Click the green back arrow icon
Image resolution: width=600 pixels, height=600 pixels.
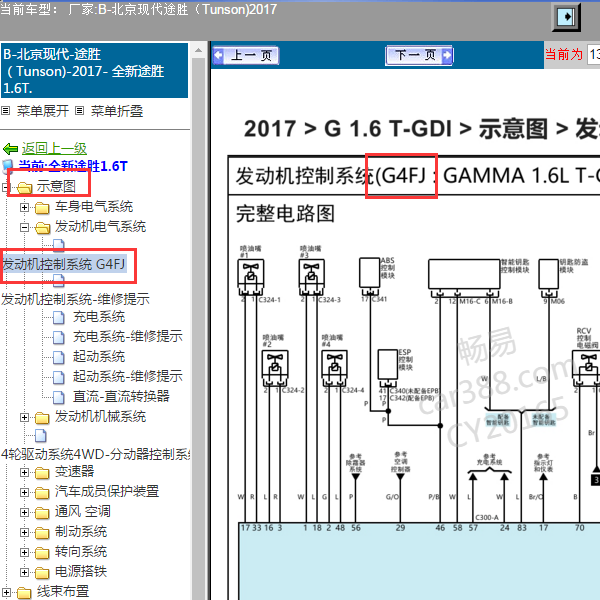click(10, 148)
